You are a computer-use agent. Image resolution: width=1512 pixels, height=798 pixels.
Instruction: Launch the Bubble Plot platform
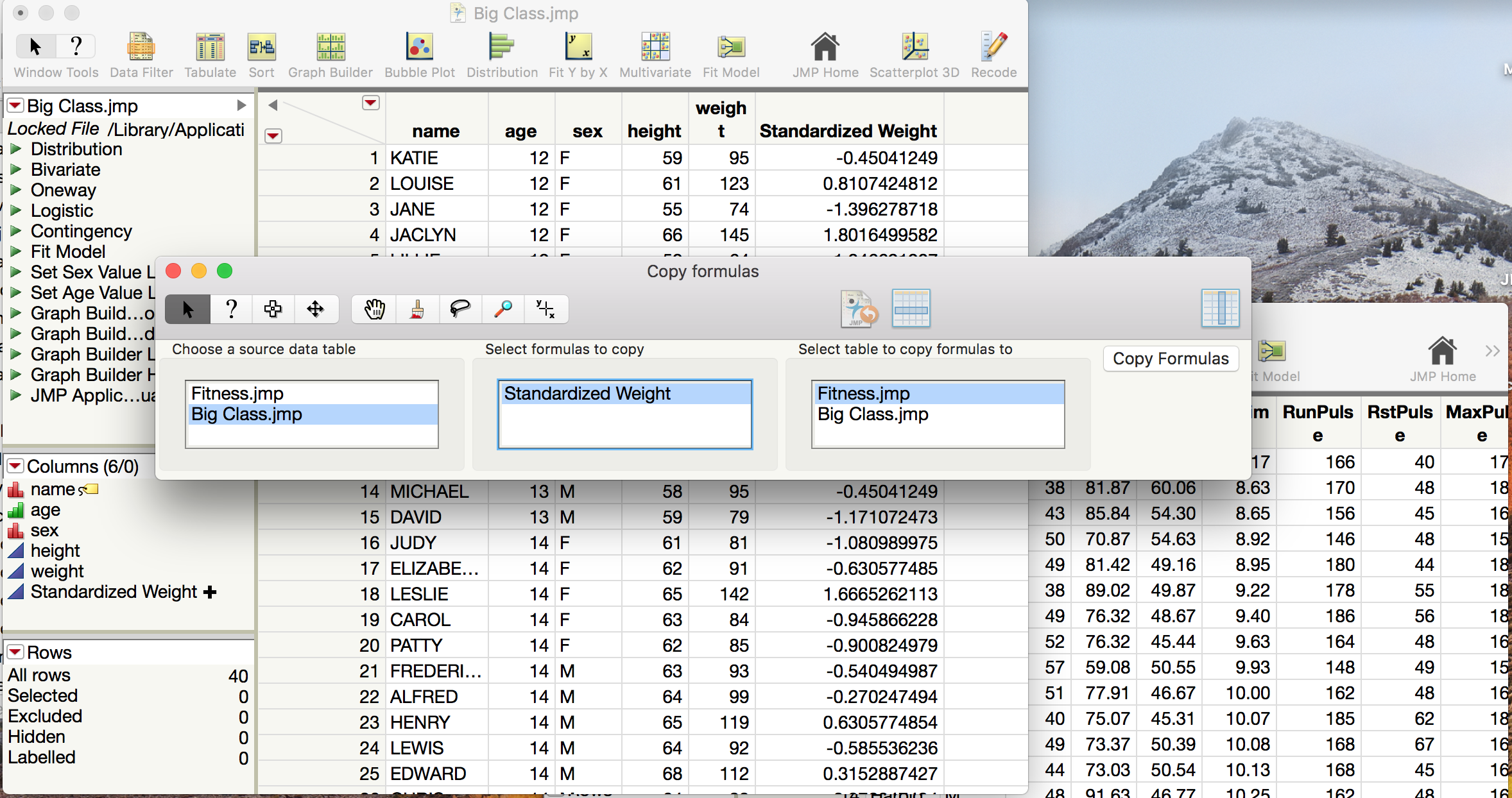pos(419,48)
